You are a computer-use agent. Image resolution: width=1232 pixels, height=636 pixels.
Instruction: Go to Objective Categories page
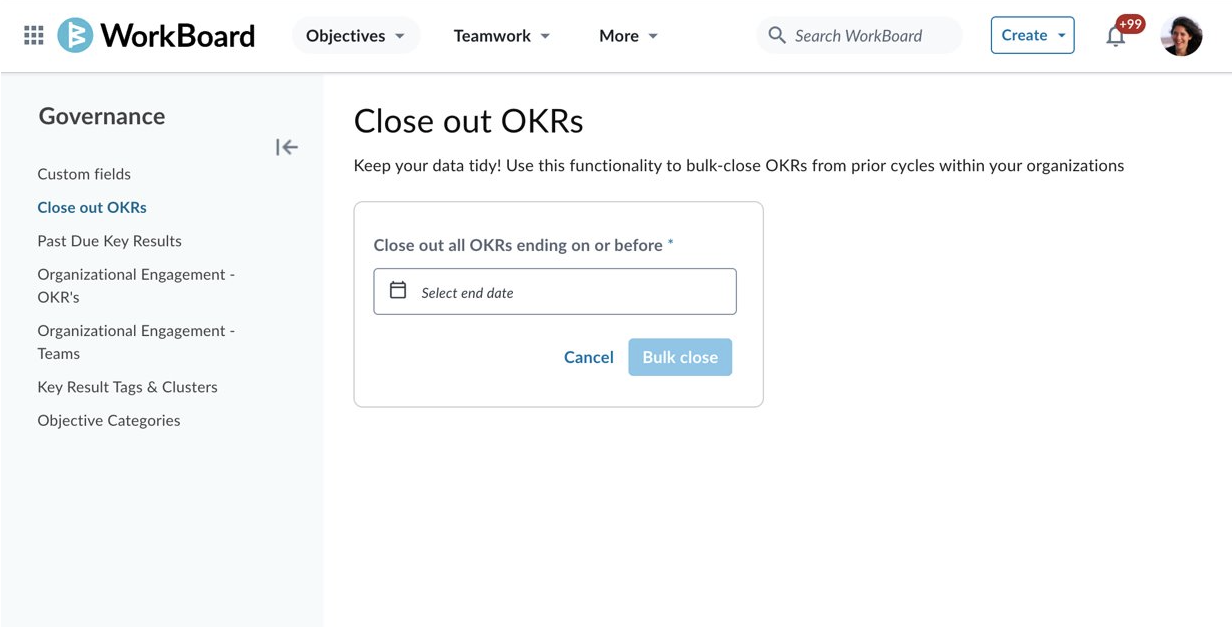pyautogui.click(x=109, y=420)
